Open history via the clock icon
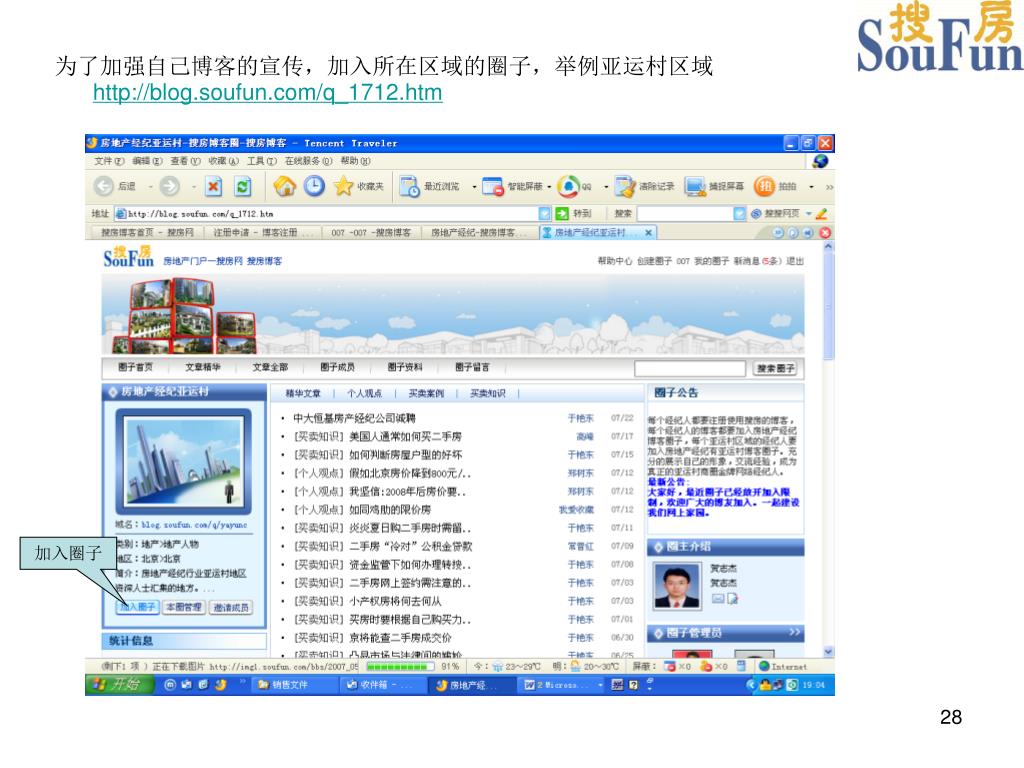 point(314,186)
